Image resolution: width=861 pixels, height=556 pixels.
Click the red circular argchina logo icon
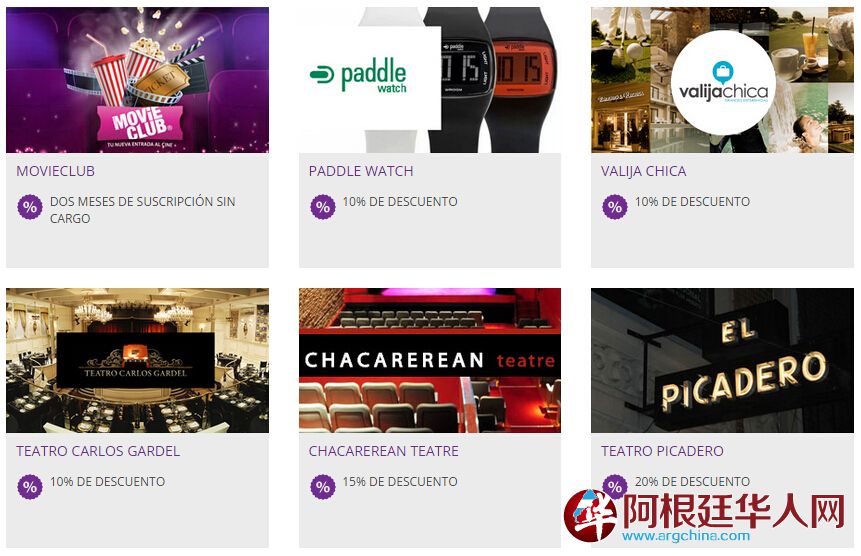[590, 515]
